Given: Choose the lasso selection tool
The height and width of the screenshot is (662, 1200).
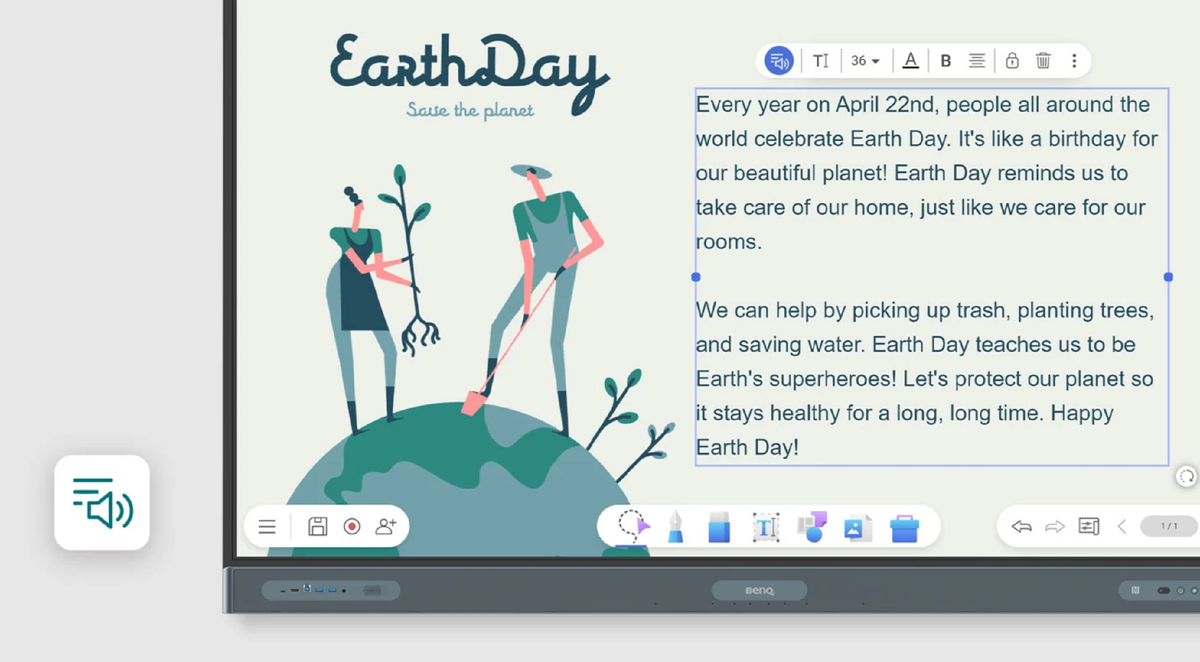Looking at the screenshot, I should [634, 526].
